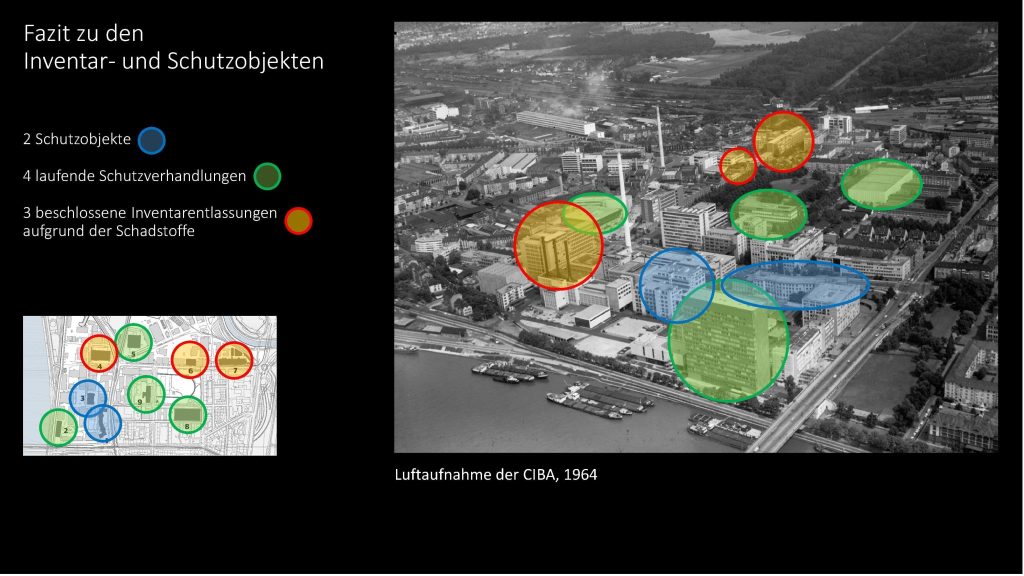Select green circle number 5 on map
Viewport: 1024px width, 576px height.
[133, 342]
